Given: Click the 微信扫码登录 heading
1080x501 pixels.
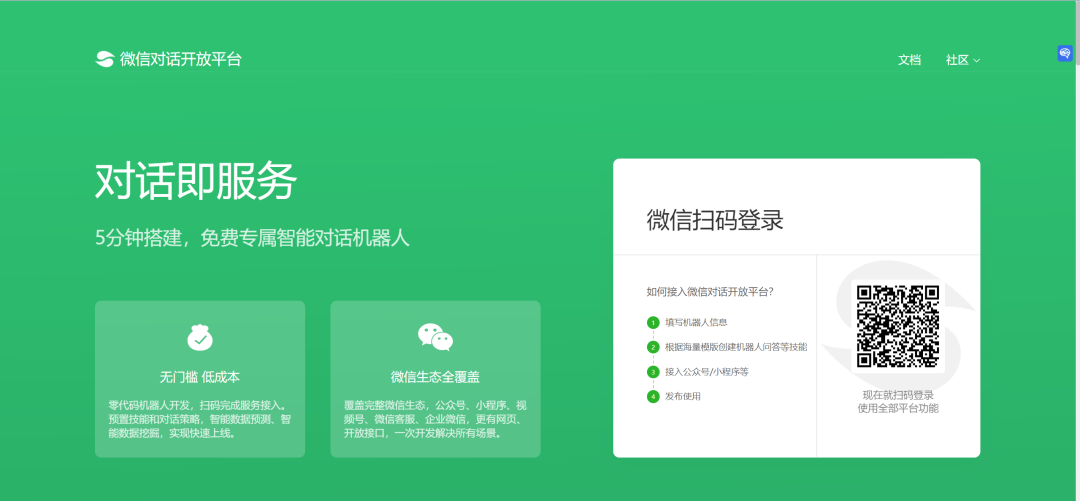Looking at the screenshot, I should [x=715, y=220].
